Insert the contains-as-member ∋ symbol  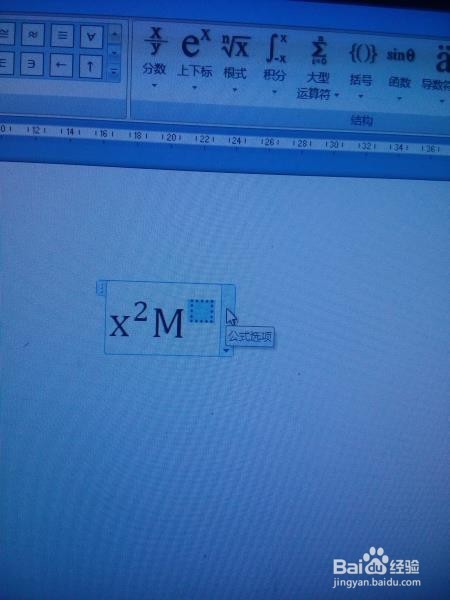pos(32,64)
